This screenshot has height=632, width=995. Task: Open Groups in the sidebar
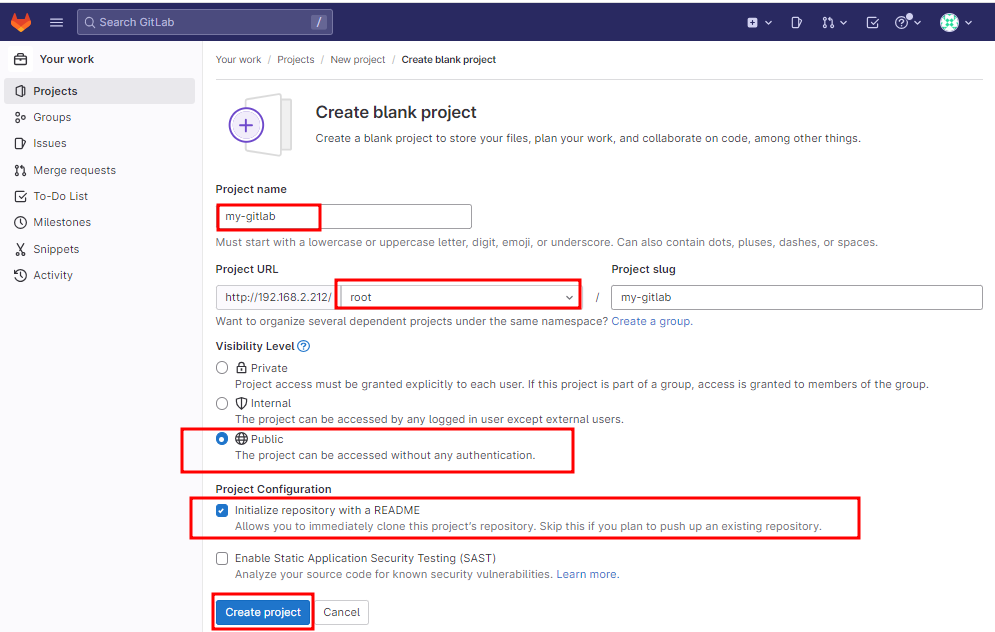(x=100, y=117)
